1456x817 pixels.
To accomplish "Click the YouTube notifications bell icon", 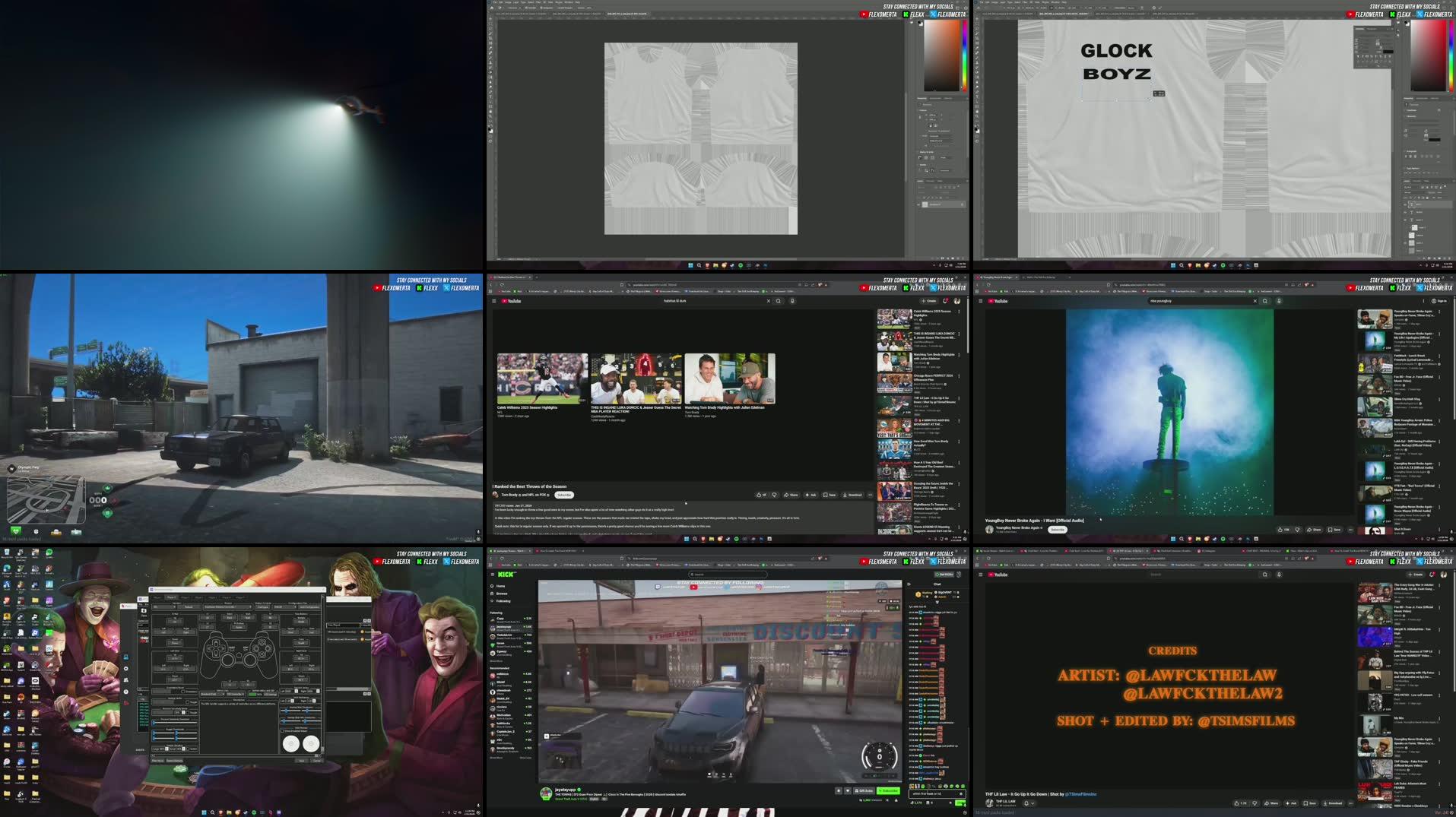I will 946,301.
